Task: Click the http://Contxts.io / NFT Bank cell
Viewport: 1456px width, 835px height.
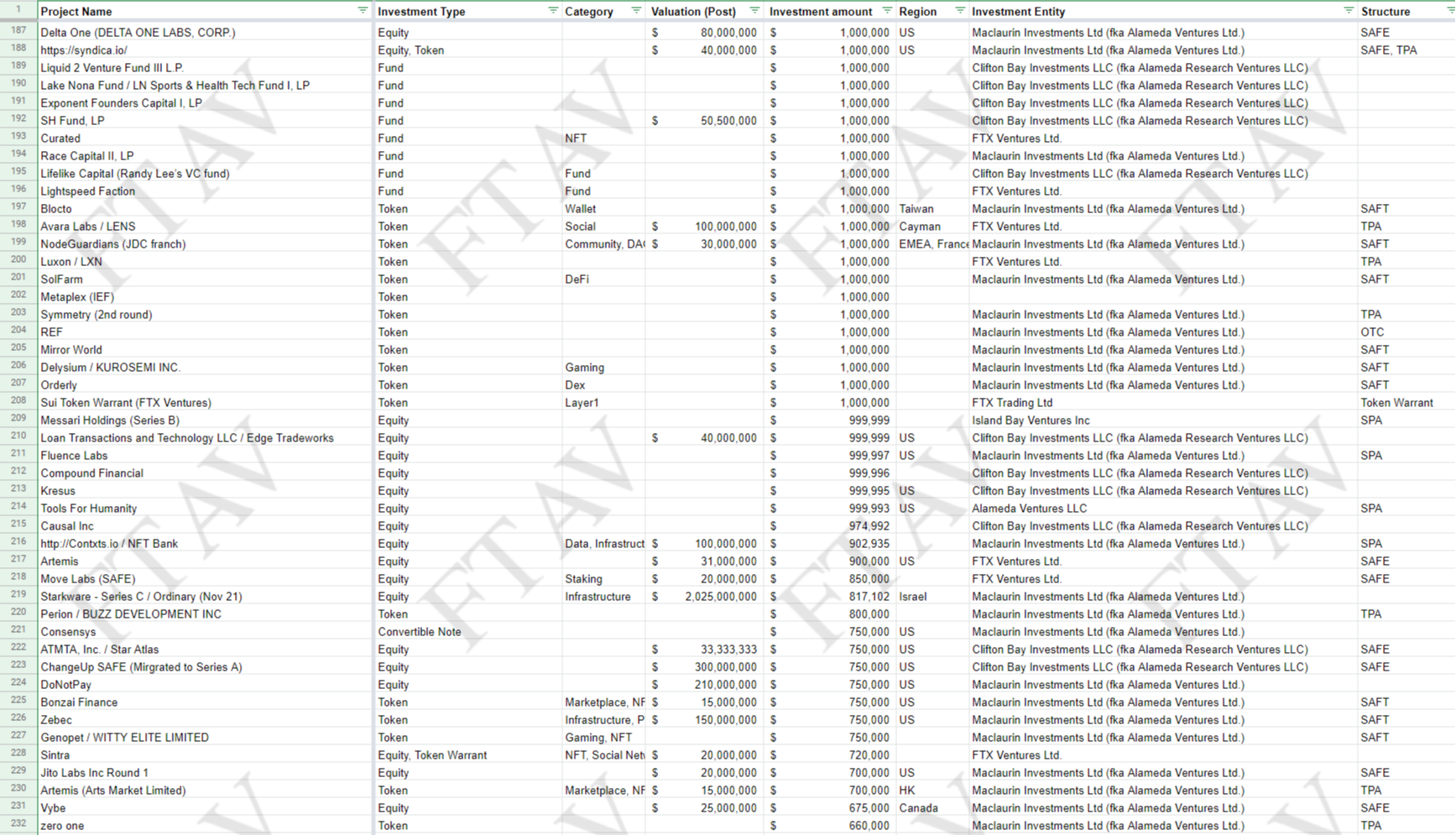Action: pyautogui.click(x=109, y=544)
